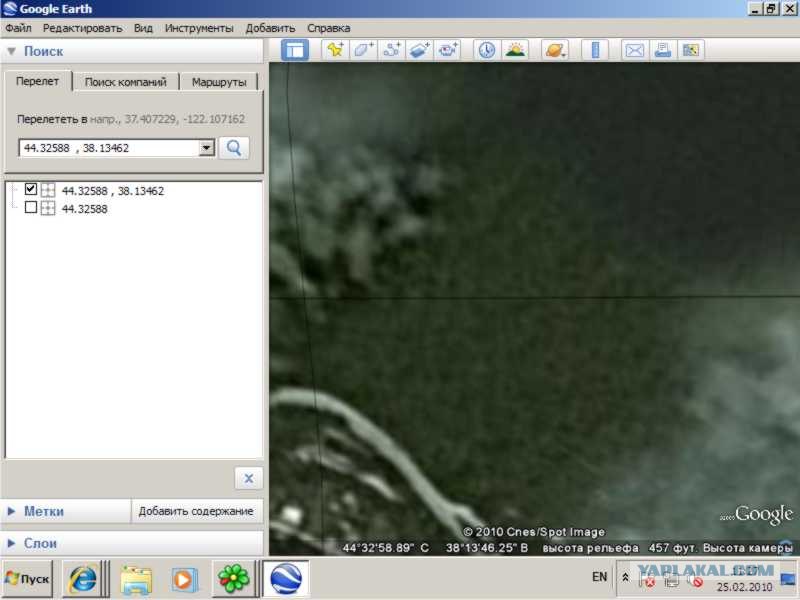
Task: Open the Инструменты menu
Action: (x=199, y=28)
